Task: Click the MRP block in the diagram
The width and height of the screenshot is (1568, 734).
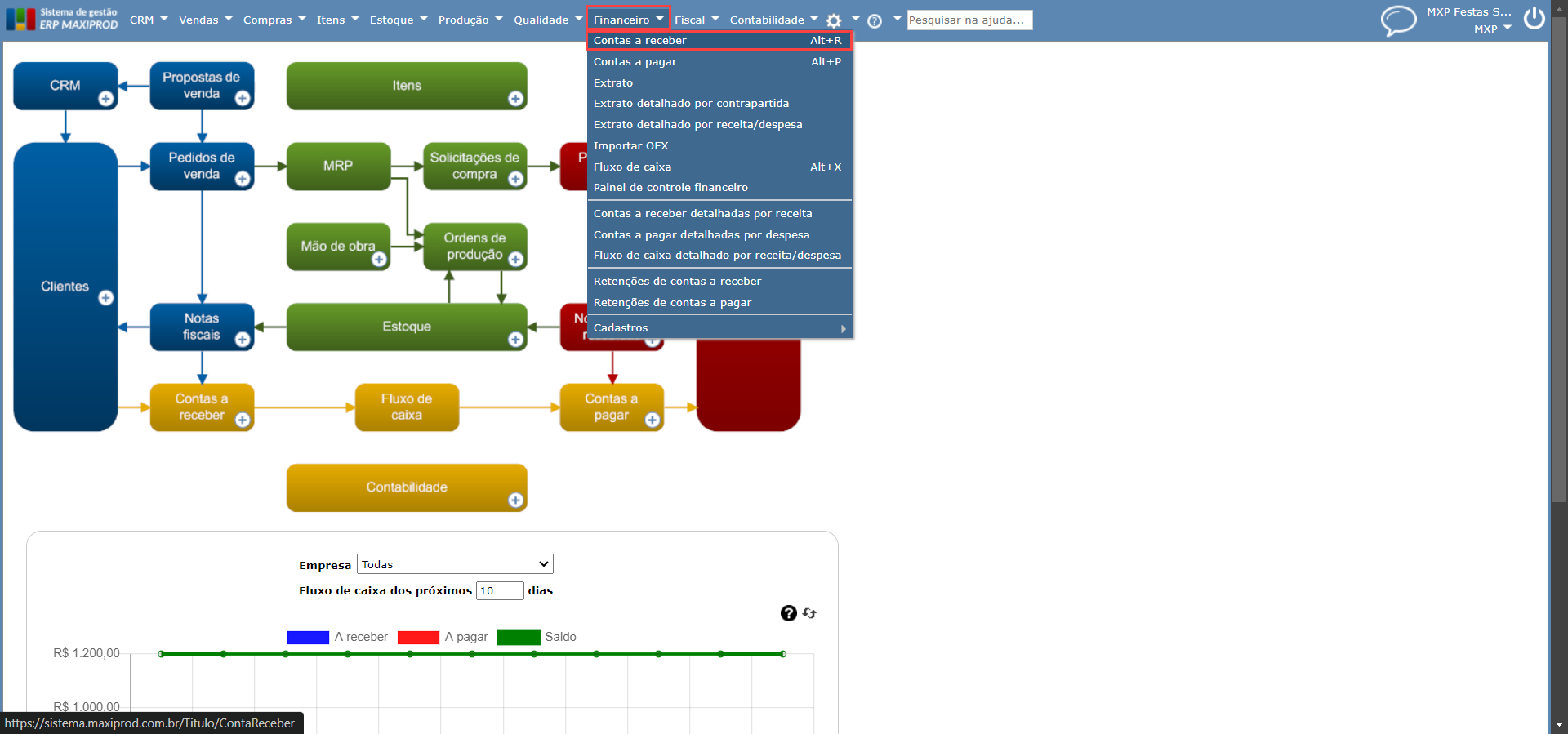Action: pyautogui.click(x=338, y=167)
